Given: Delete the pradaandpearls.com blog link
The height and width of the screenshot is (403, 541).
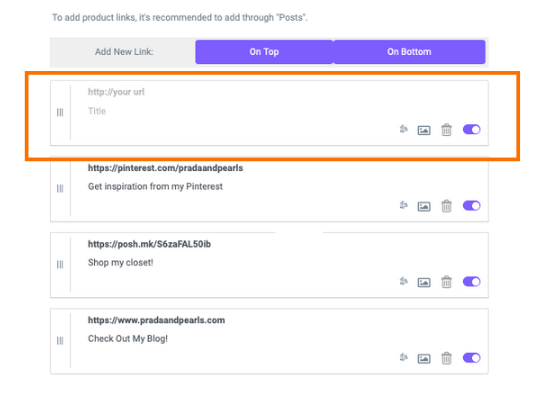Looking at the screenshot, I should [446, 358].
